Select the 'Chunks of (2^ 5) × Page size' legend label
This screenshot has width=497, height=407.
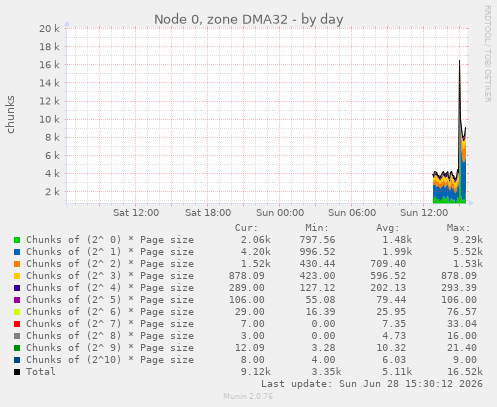tap(110, 300)
